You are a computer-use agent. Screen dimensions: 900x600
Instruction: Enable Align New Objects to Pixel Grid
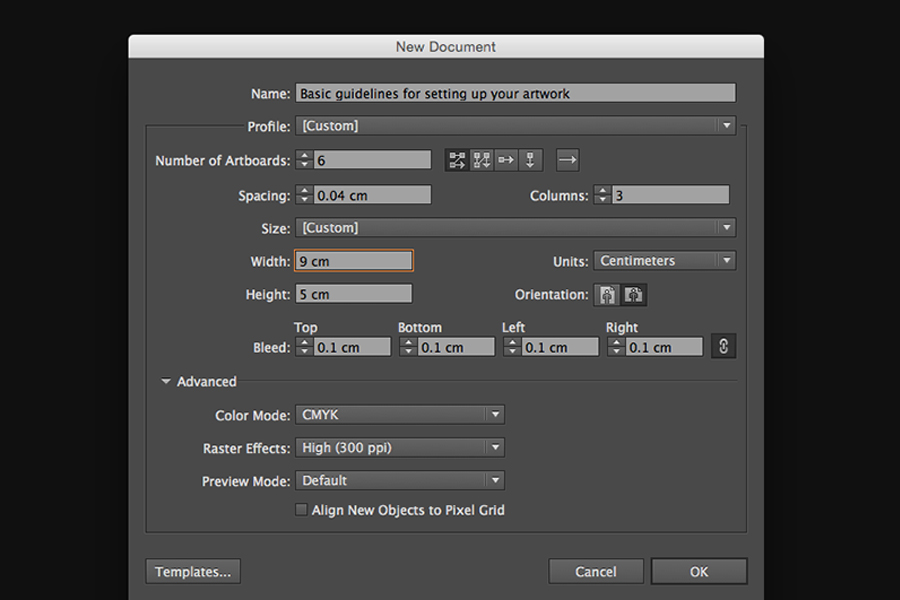(x=301, y=509)
